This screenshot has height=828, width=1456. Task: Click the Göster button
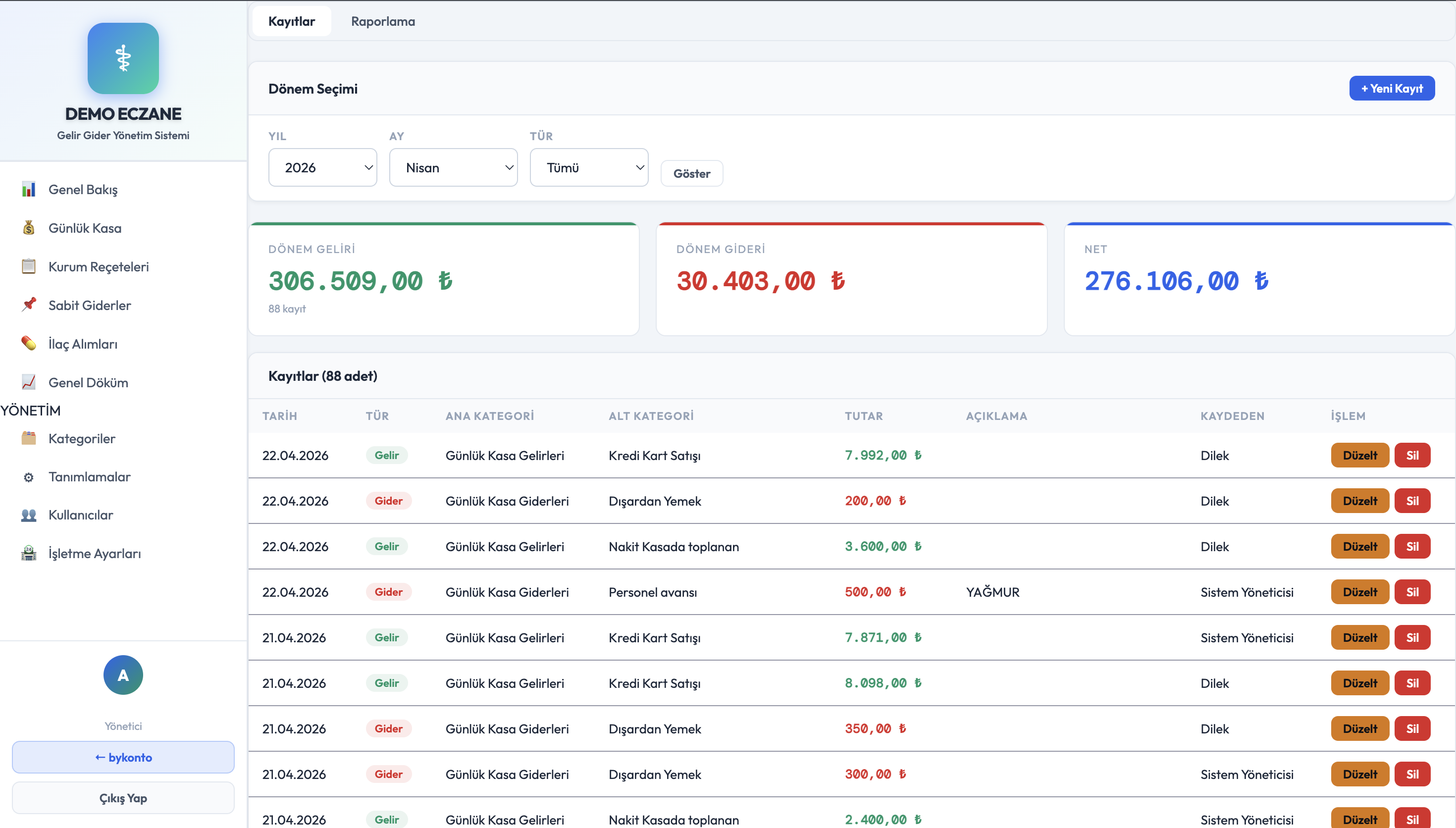pyautogui.click(x=691, y=173)
